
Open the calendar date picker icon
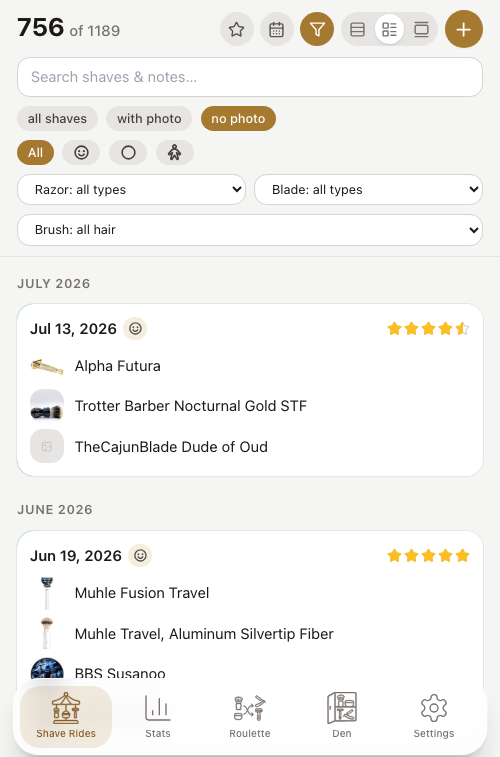tap(277, 29)
